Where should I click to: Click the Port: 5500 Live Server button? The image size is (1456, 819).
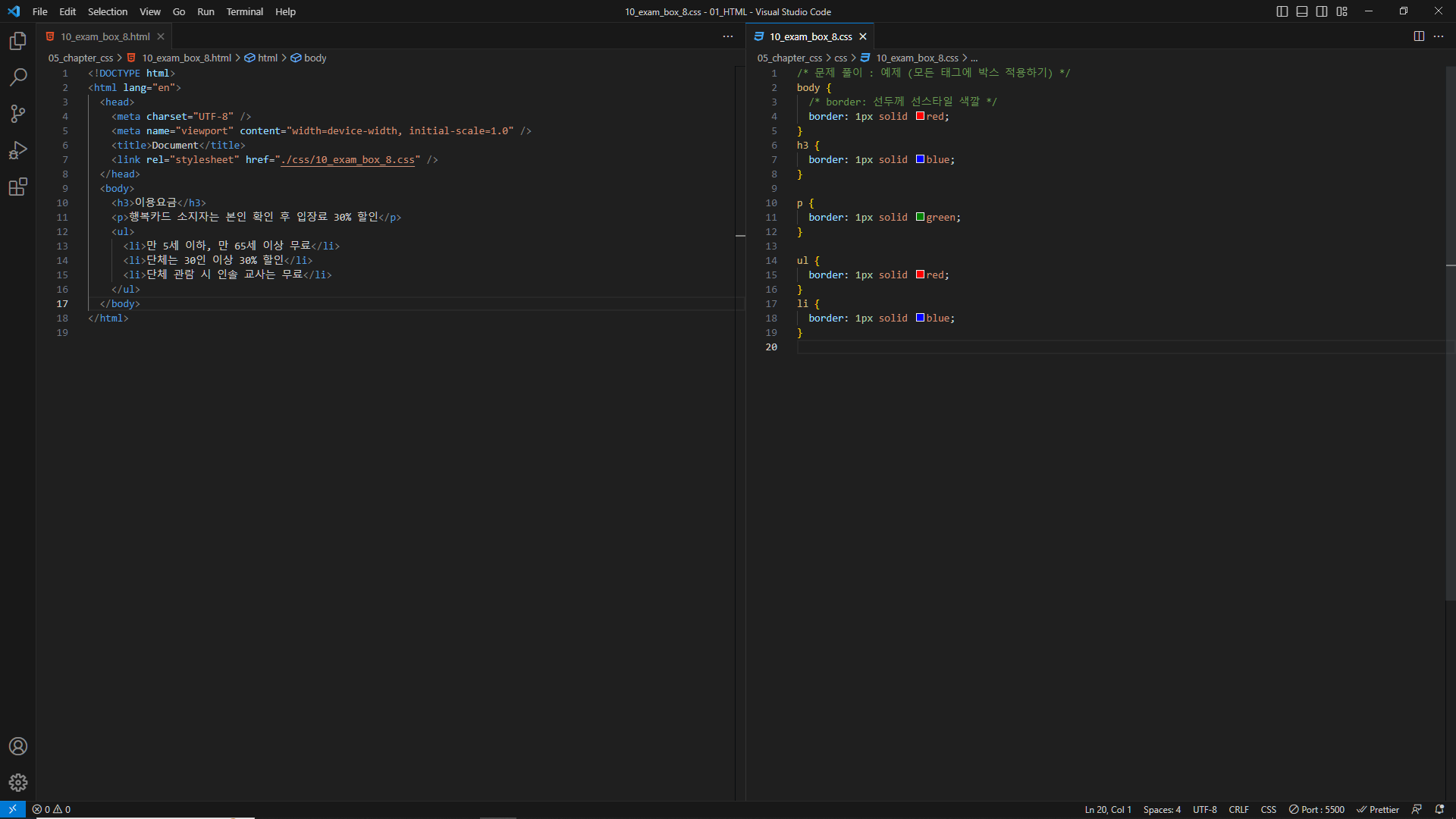point(1316,809)
